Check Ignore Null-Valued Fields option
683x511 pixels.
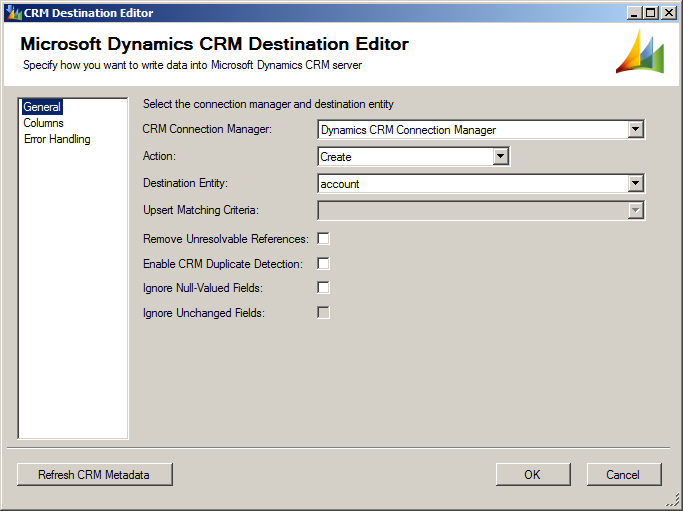(x=324, y=288)
